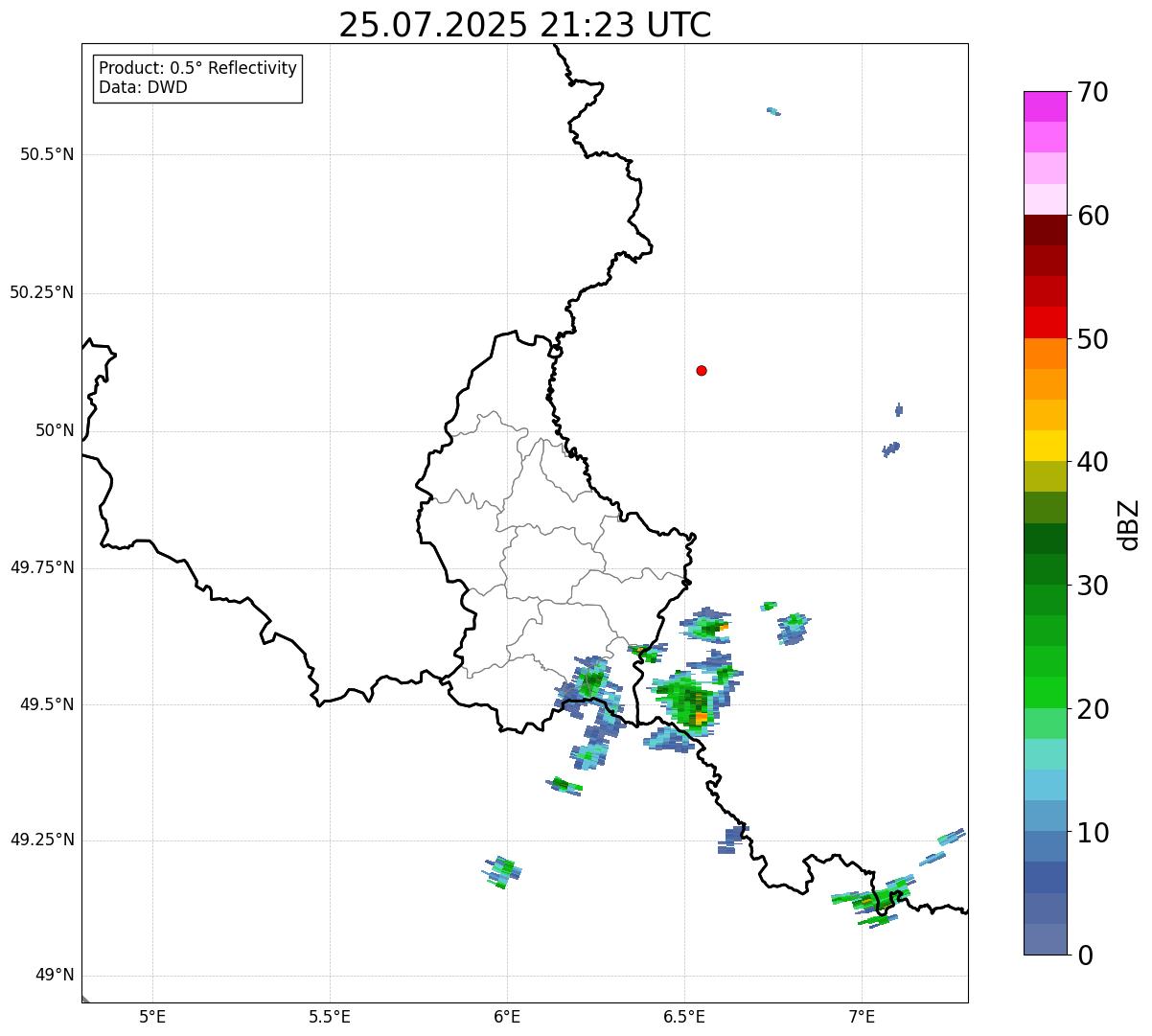Click the 6.5°E longitude label
The image size is (1152, 1036).
tap(684, 1017)
